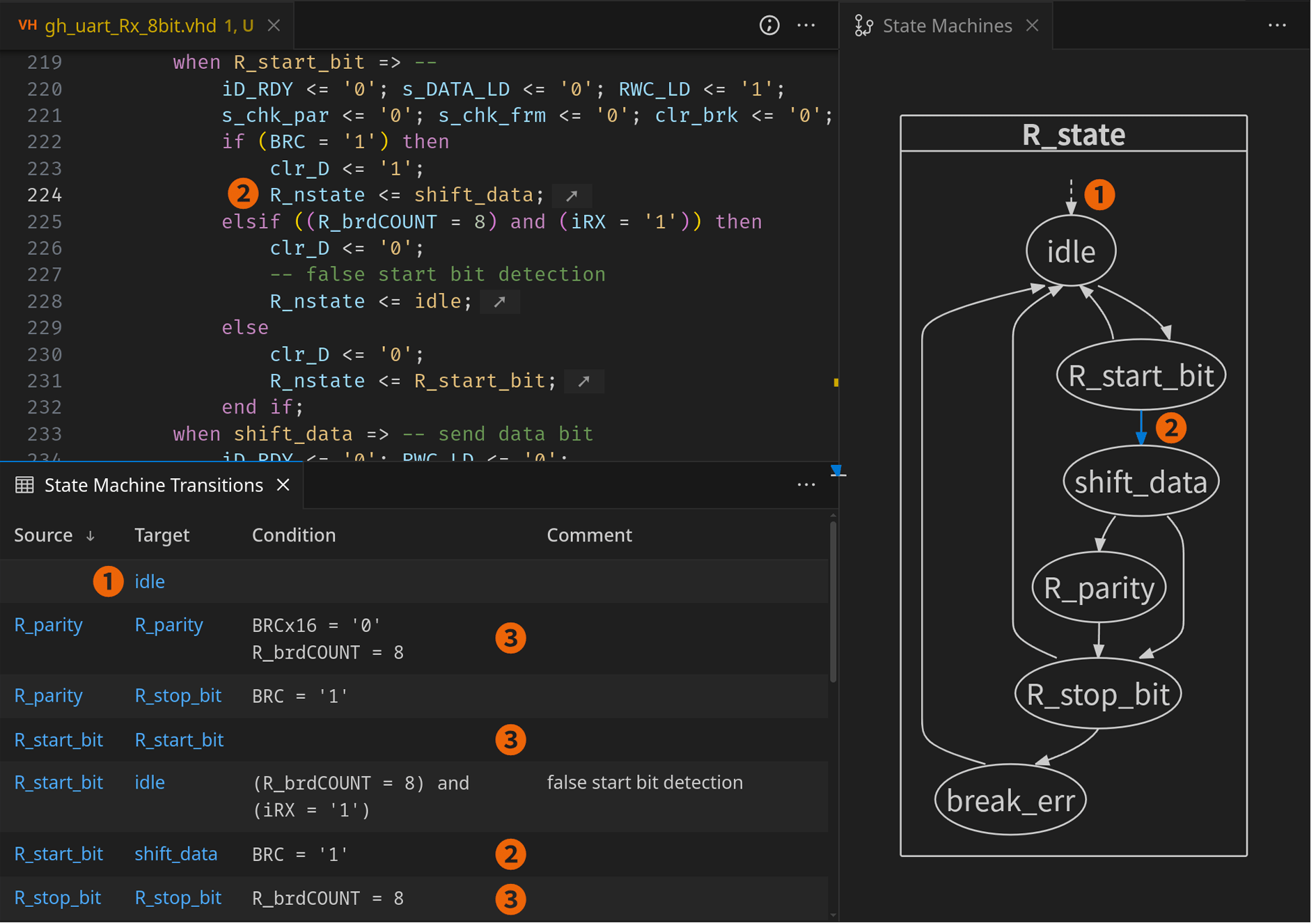The image size is (1316, 923).
Task: Open State Machines panel more actions menu
Action: click(x=1277, y=26)
